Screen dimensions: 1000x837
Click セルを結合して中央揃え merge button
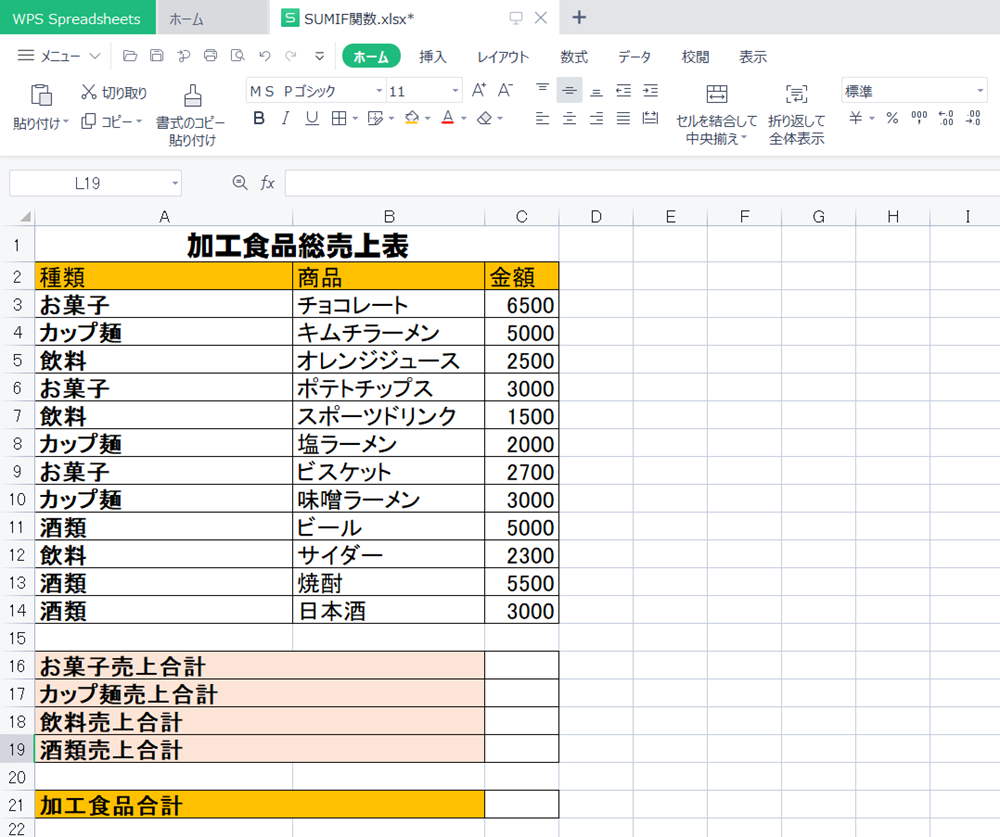[716, 115]
